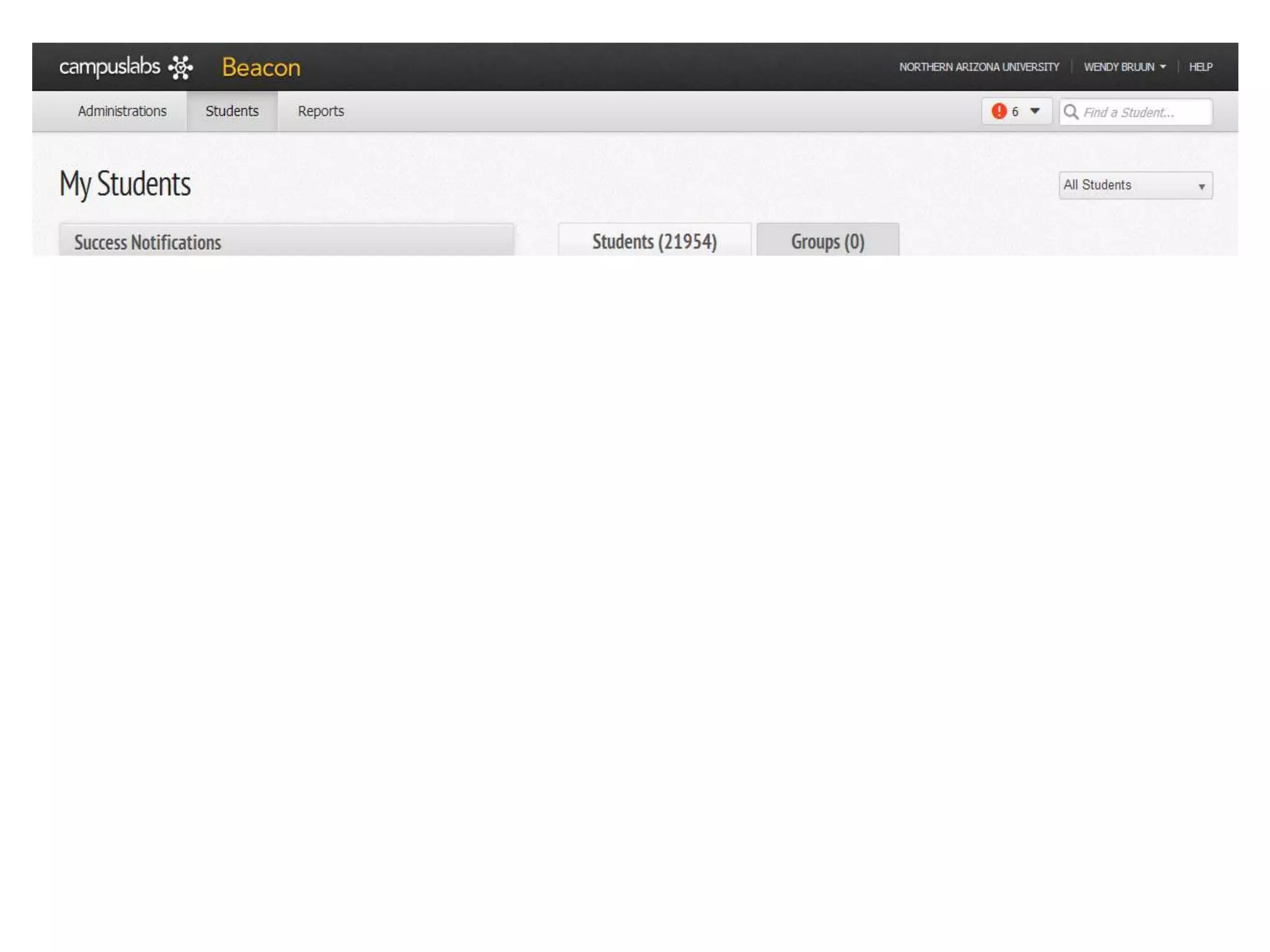Switch to the Students (21954) tab
This screenshot has height=952, width=1270.
click(654, 241)
